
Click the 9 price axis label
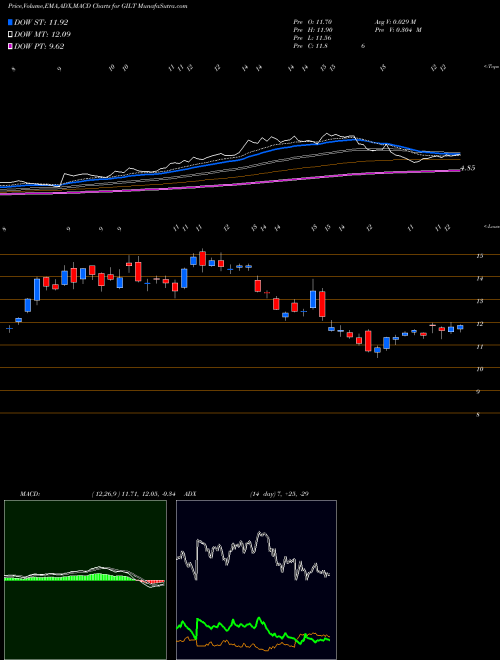(x=478, y=391)
